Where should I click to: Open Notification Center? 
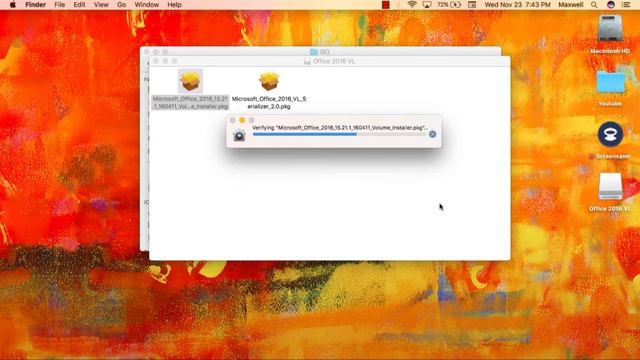pos(626,5)
